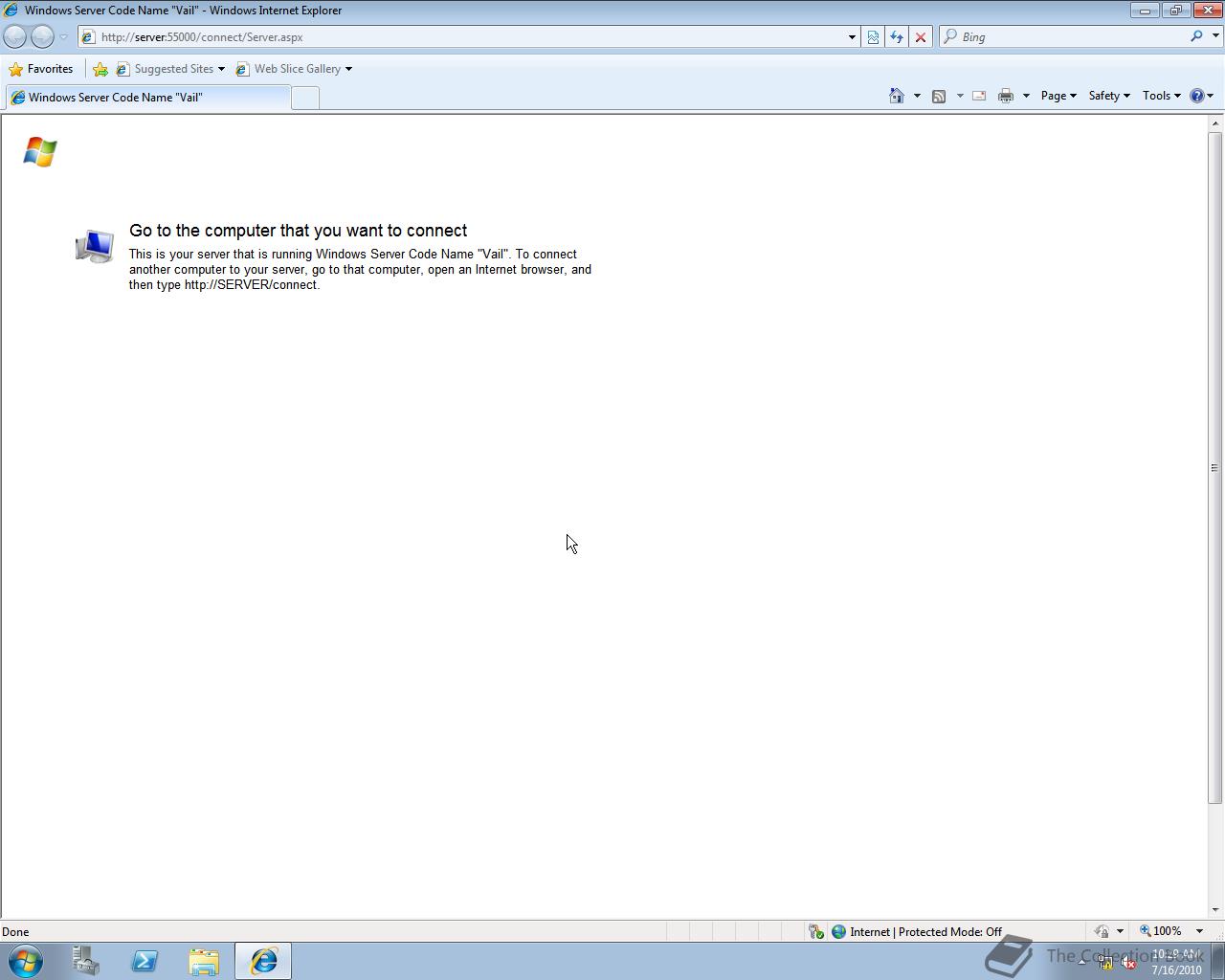Click the vertical scrollbar thumb
Screen dimensions: 1225x980
(x=1215, y=467)
